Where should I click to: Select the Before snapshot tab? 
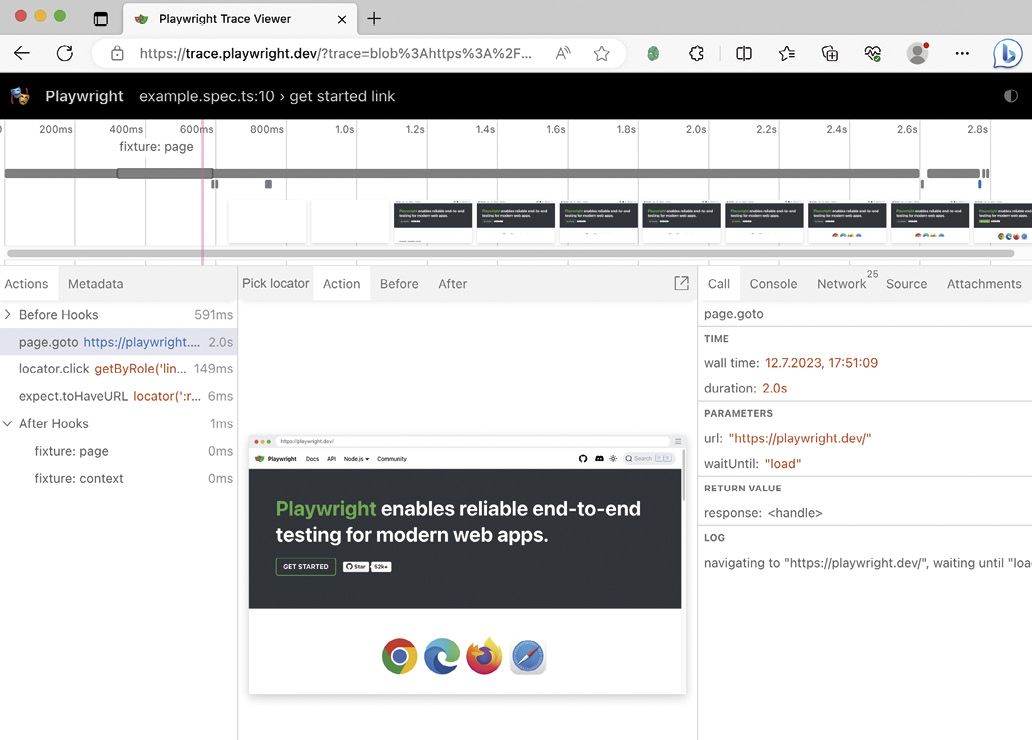(x=399, y=284)
